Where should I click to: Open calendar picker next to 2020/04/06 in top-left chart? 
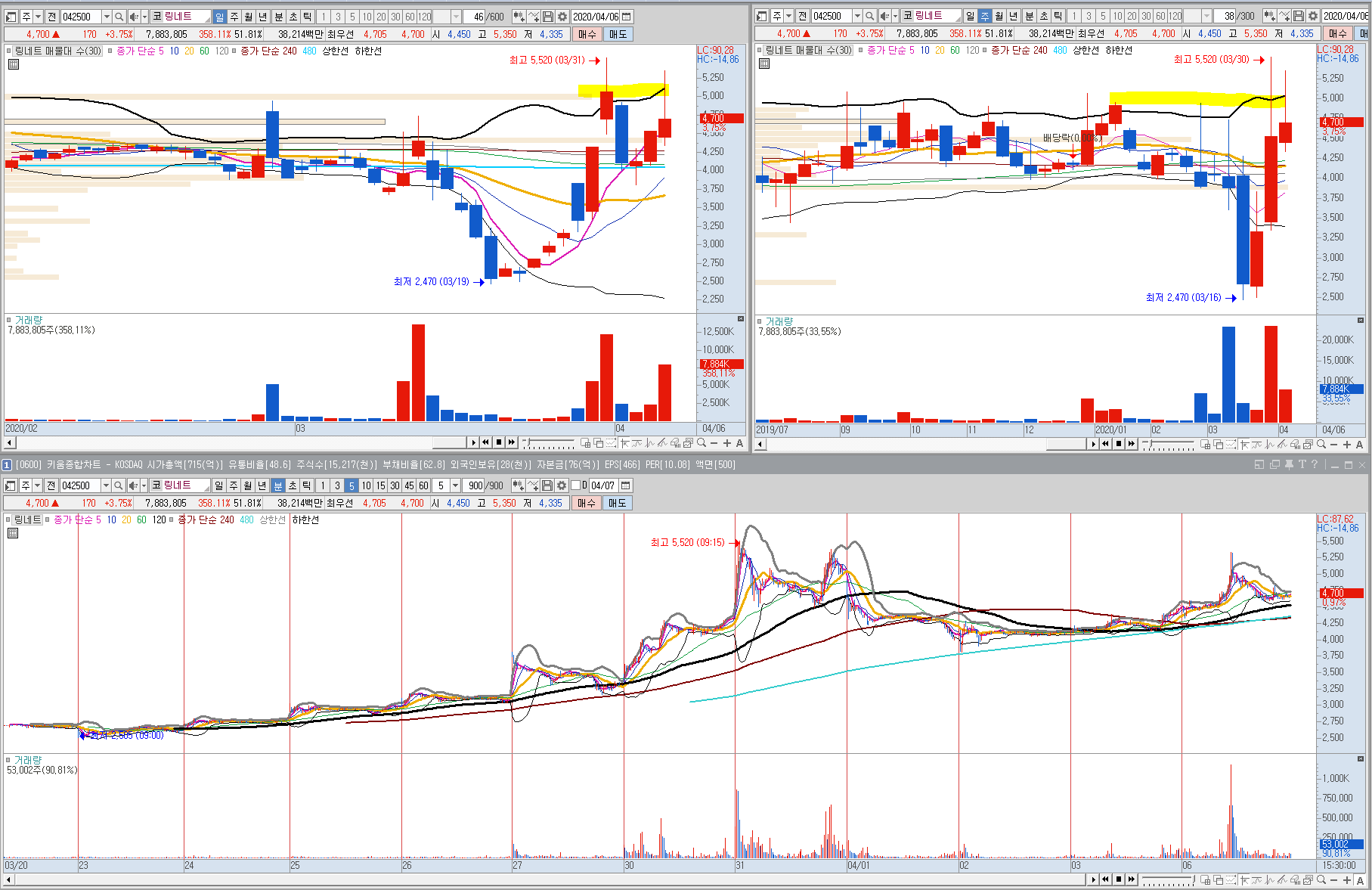click(627, 17)
